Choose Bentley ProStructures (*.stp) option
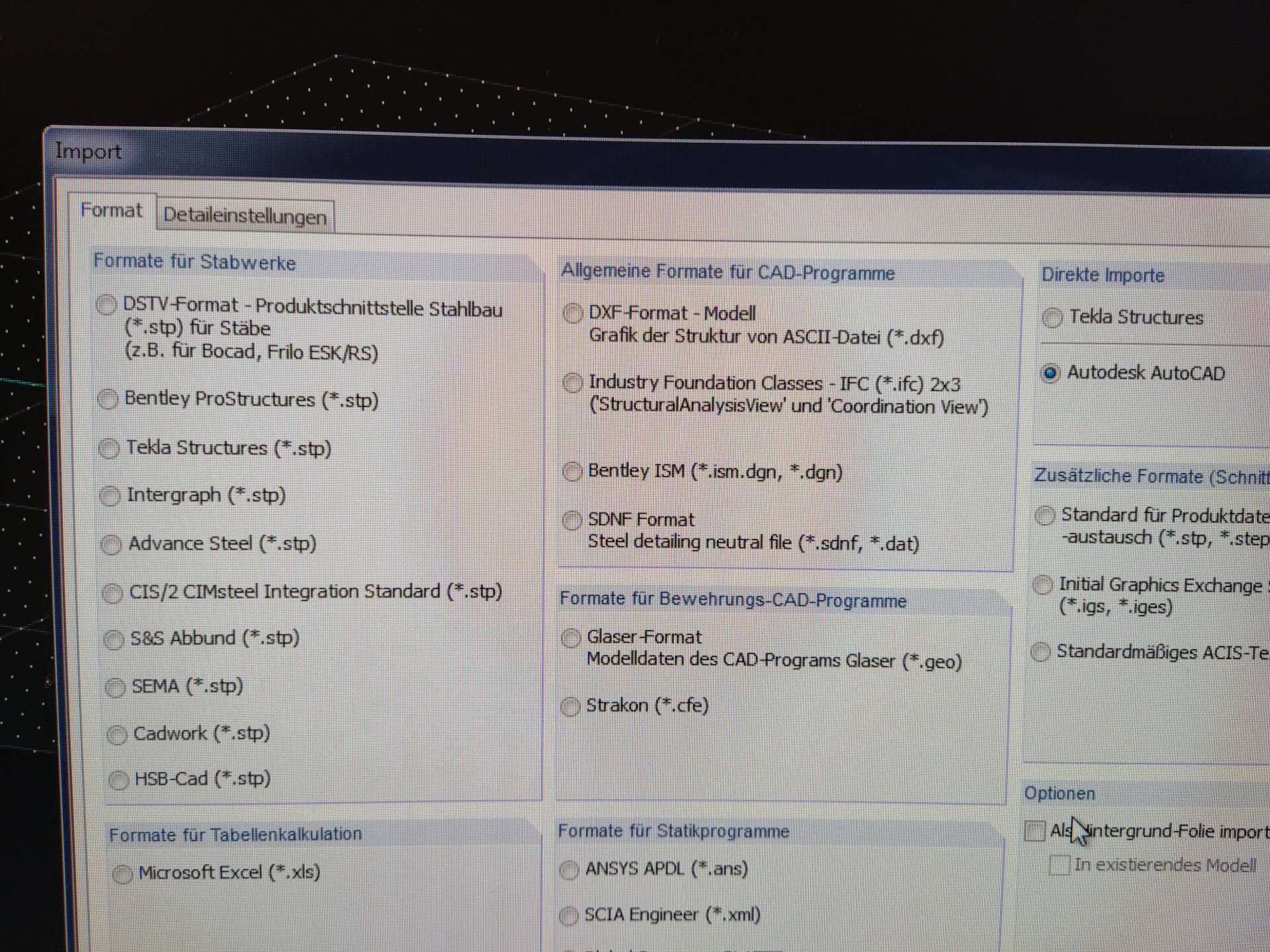 (108, 399)
